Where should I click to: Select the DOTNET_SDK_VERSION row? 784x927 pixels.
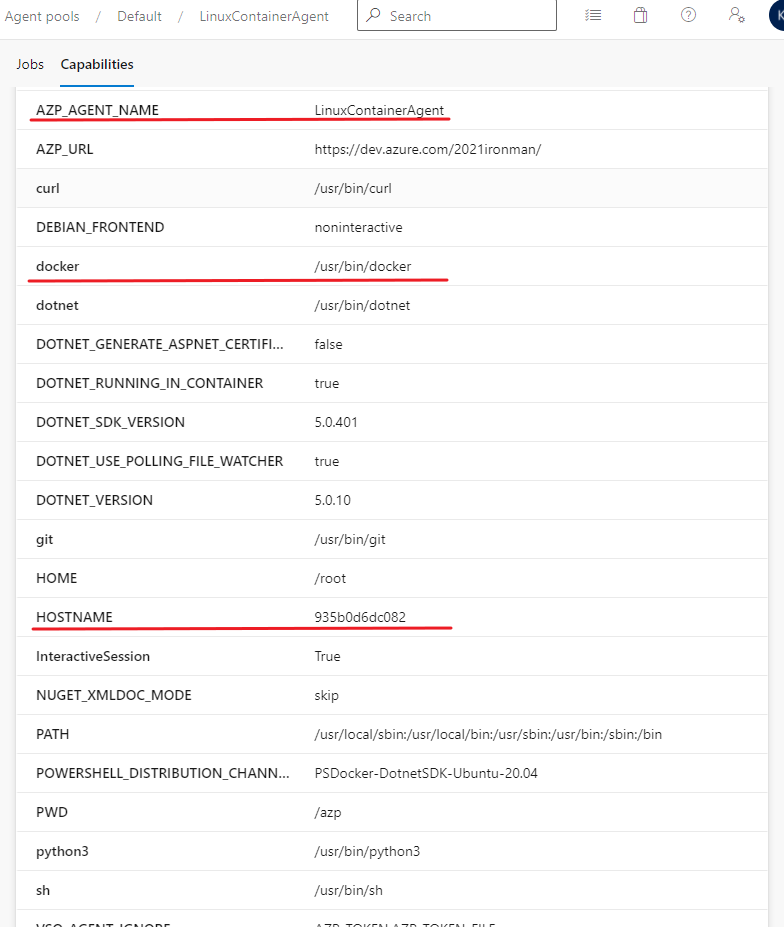click(110, 422)
